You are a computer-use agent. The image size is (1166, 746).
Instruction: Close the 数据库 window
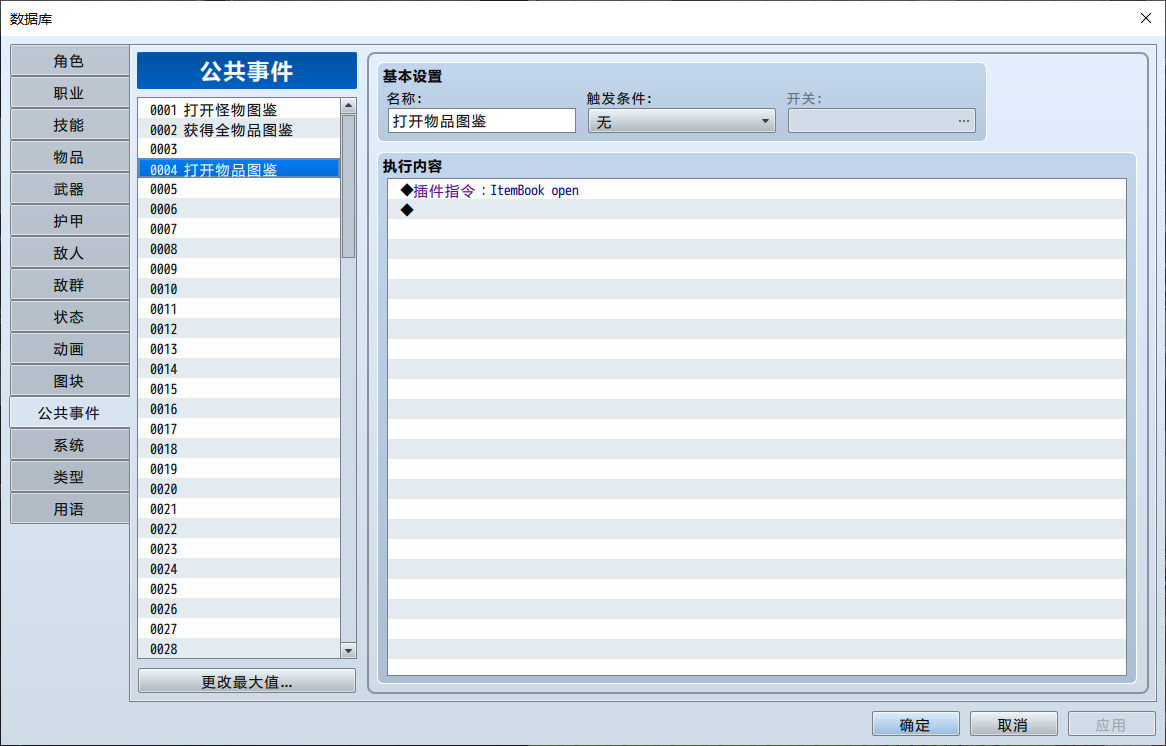click(x=1146, y=18)
